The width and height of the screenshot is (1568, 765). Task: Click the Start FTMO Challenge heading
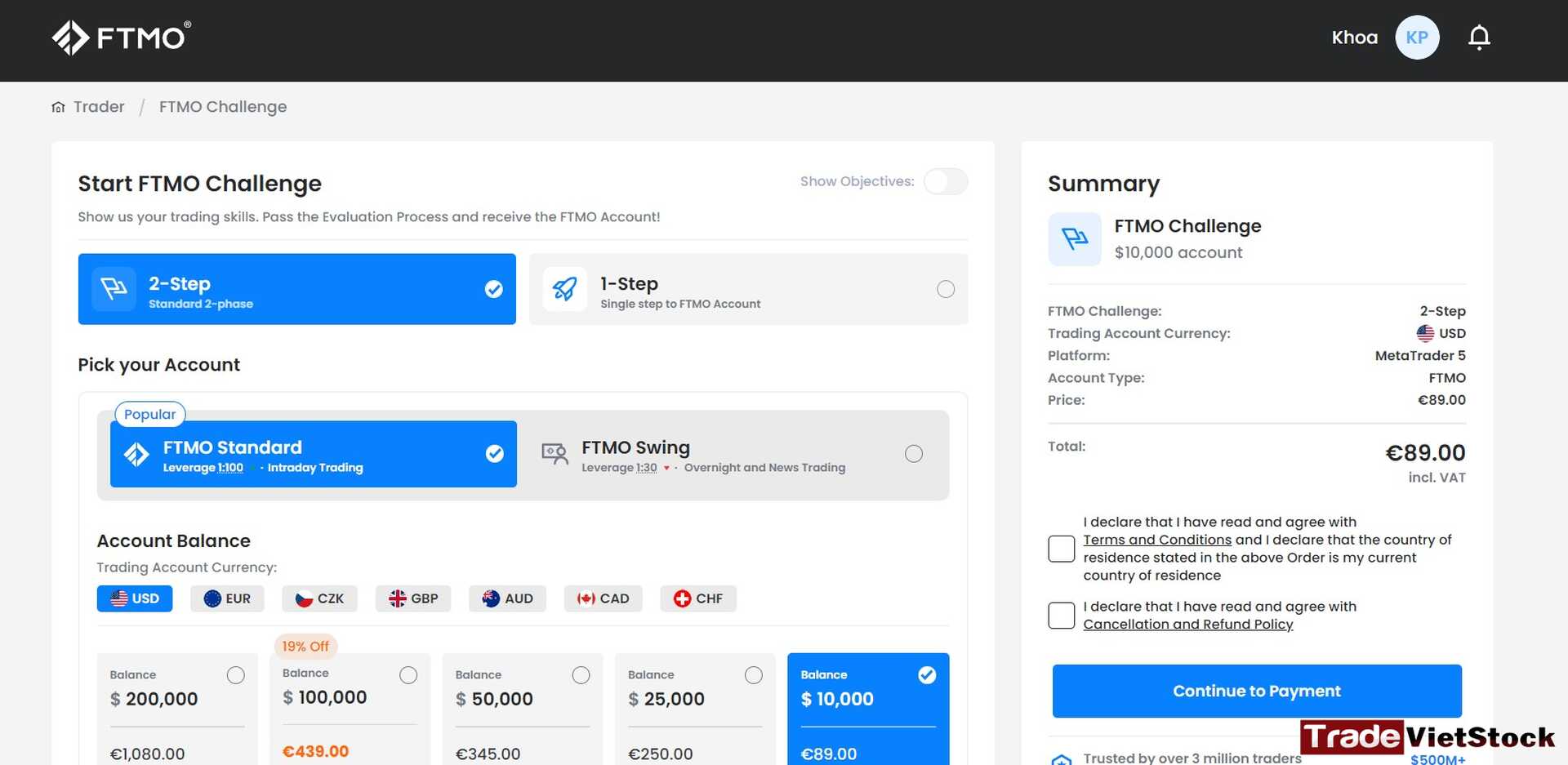pos(200,184)
